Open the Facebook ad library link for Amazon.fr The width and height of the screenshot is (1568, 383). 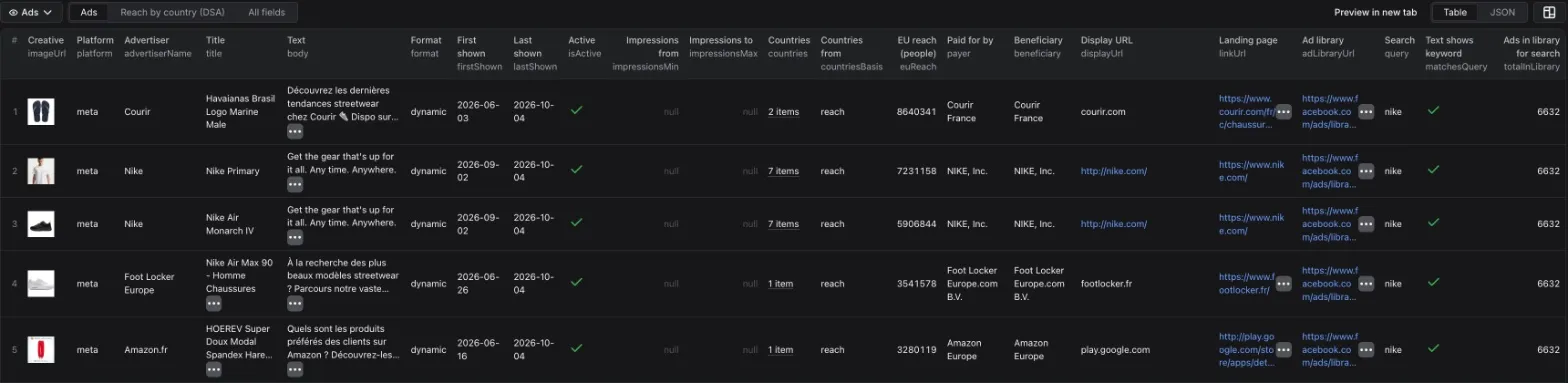pos(1329,350)
